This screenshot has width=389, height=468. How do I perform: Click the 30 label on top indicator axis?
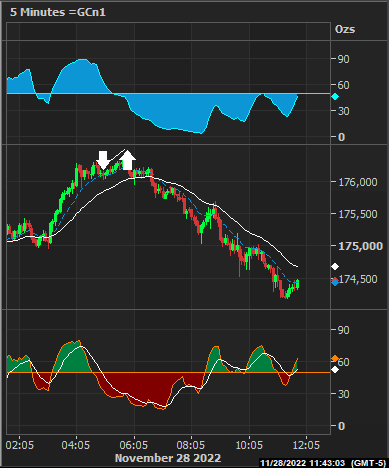pyautogui.click(x=344, y=111)
